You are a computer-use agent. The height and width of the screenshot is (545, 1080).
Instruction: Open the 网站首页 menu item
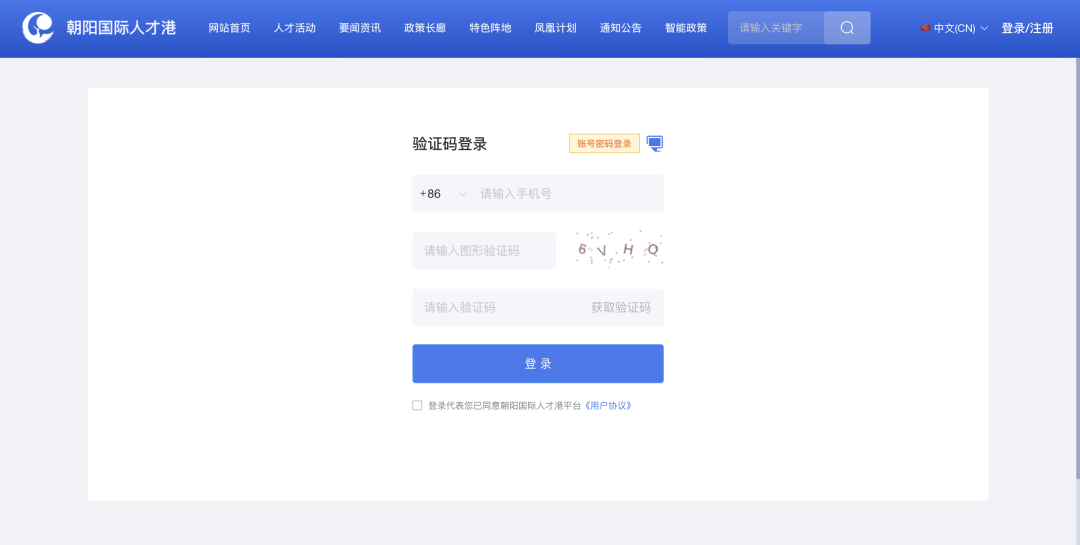pos(229,28)
